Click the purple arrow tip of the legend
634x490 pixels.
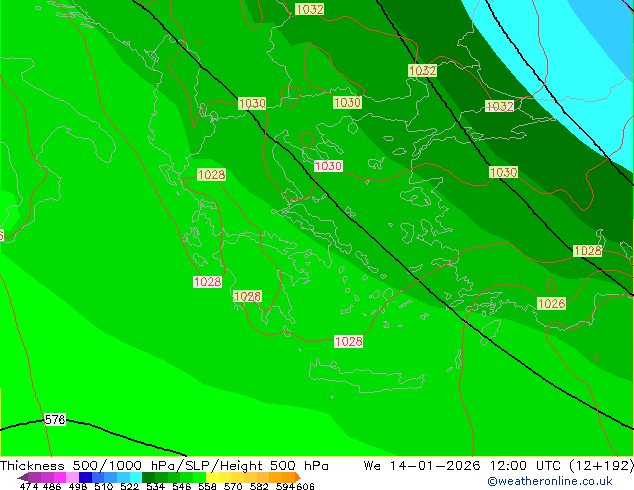[23, 477]
